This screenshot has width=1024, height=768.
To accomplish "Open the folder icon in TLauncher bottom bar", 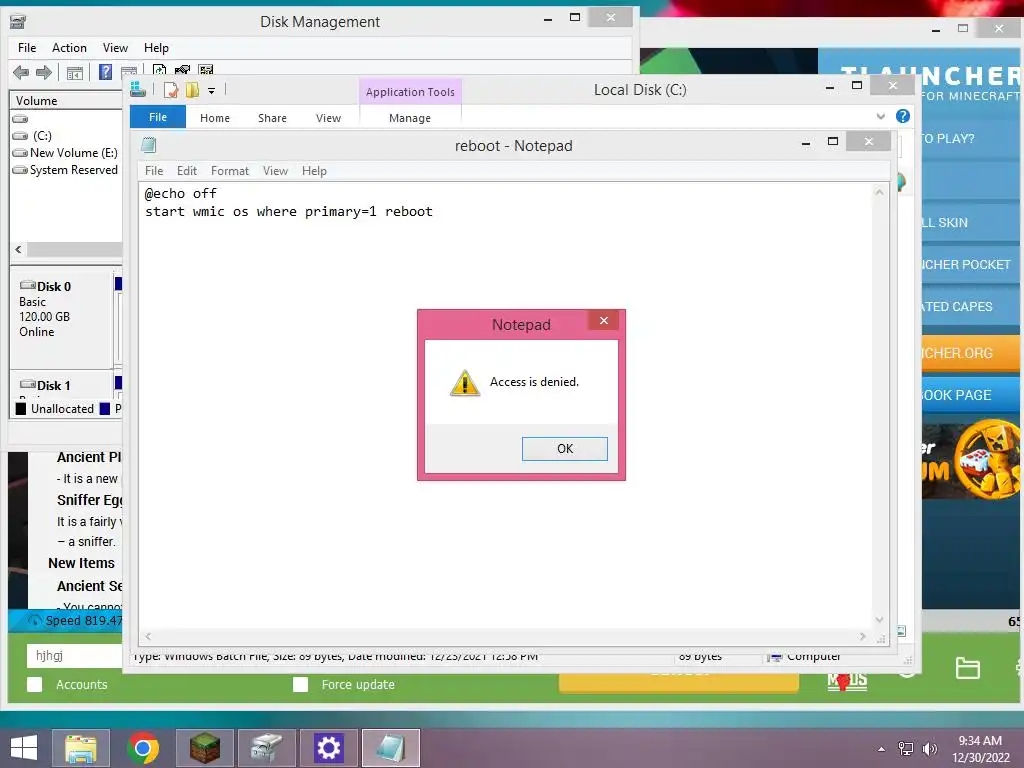I will click(x=967, y=667).
